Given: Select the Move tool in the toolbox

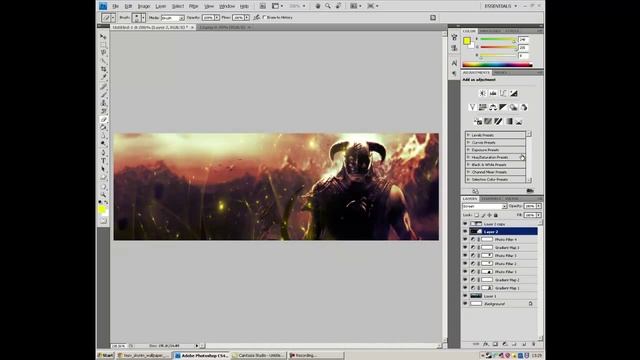Looking at the screenshot, I should pos(103,37).
